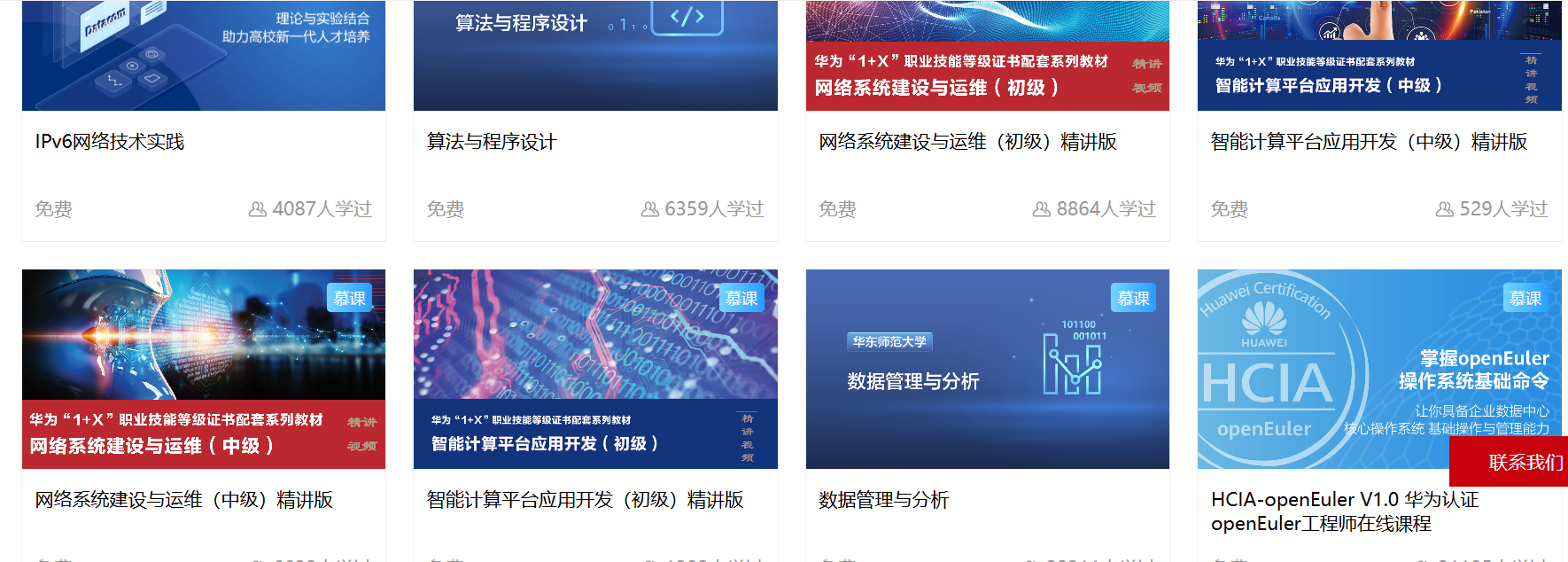
Task: Open the 智能计算平台应用开发（中级） banner image
Action: [x=1379, y=55]
